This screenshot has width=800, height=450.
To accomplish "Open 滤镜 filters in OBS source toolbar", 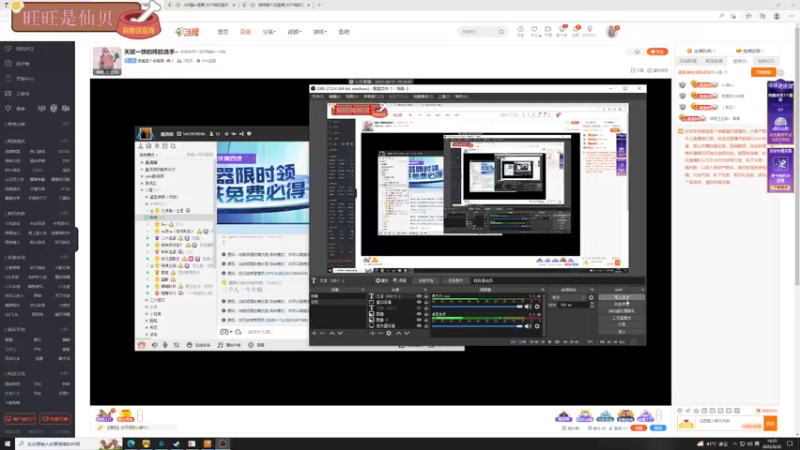I will pyautogui.click(x=400, y=281).
